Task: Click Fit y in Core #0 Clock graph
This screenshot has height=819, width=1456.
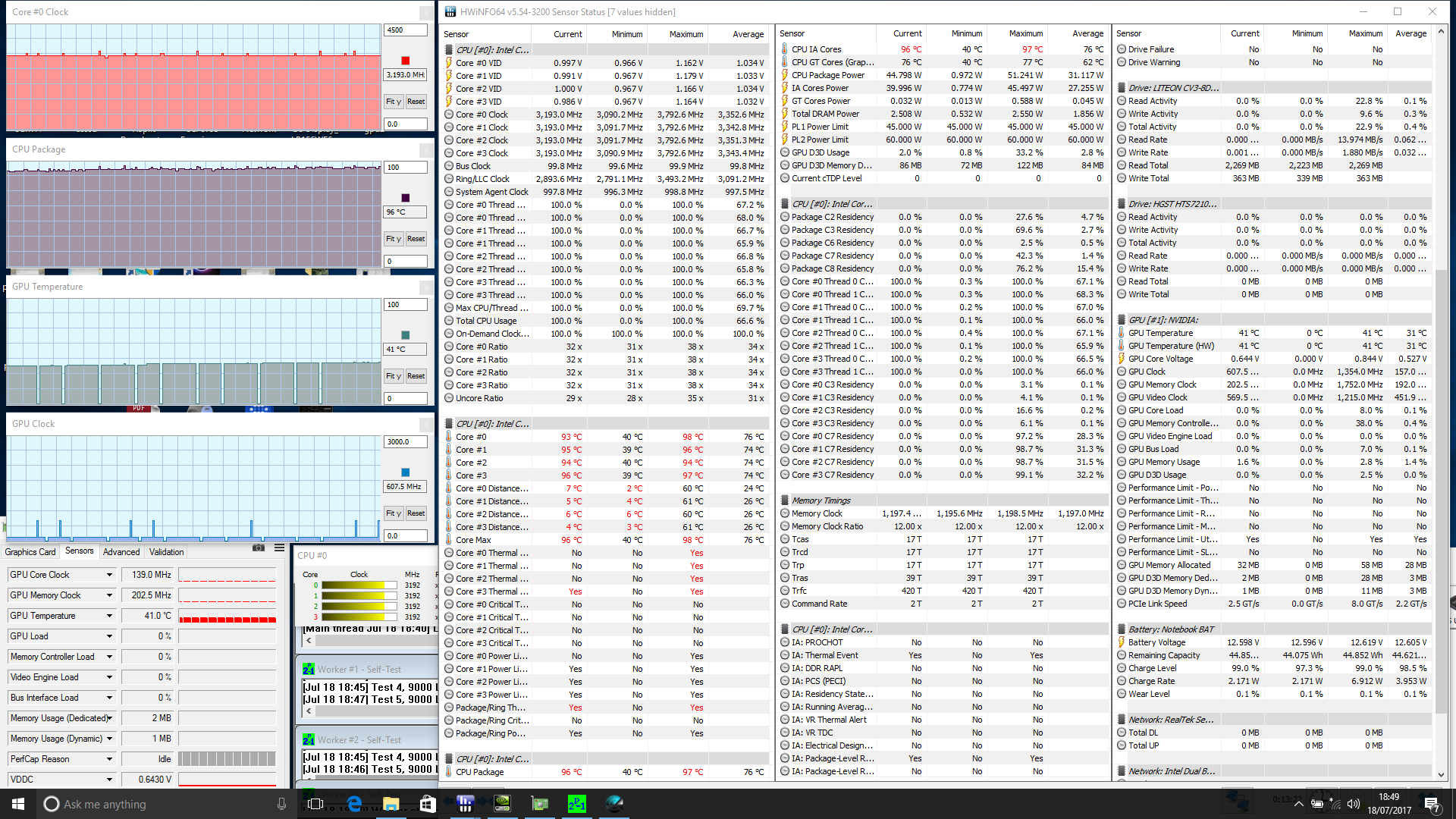Action: (393, 102)
